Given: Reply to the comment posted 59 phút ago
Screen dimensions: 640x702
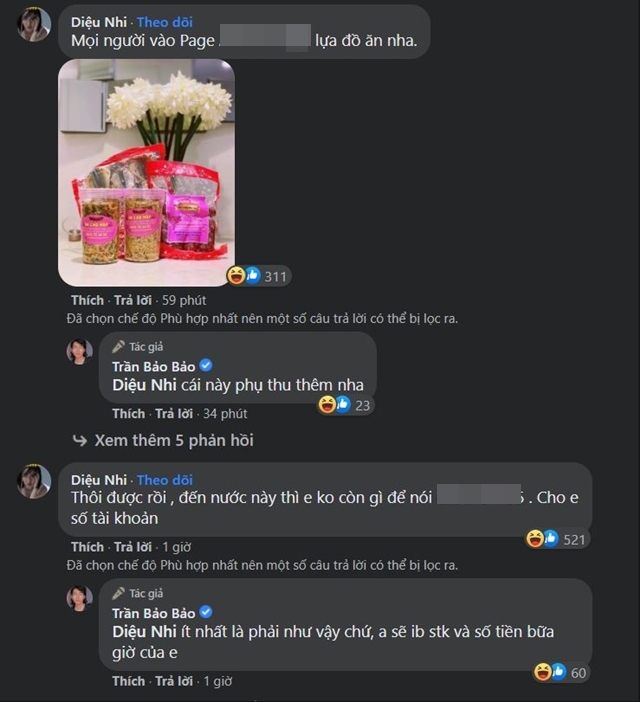Looking at the screenshot, I should tap(133, 300).
